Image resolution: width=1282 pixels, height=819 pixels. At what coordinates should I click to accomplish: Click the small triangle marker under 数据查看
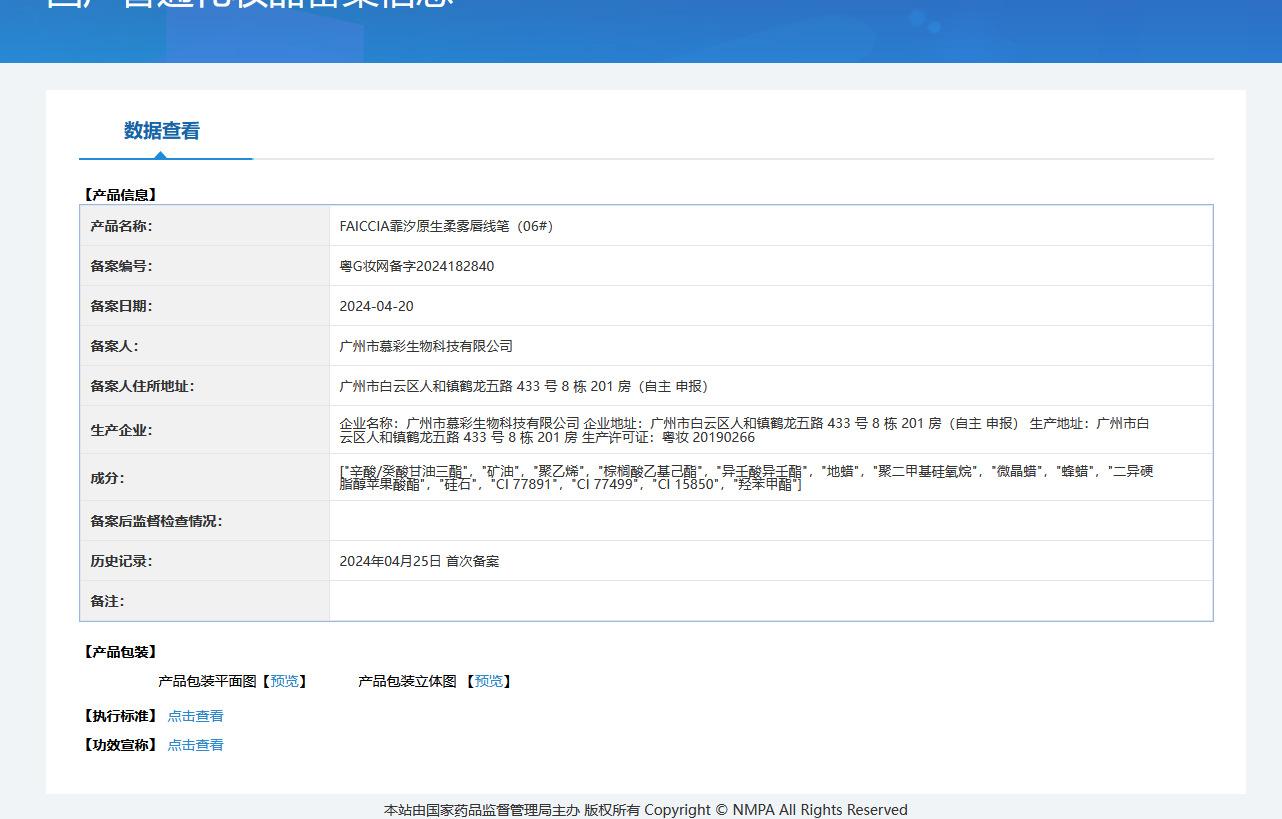pyautogui.click(x=160, y=155)
